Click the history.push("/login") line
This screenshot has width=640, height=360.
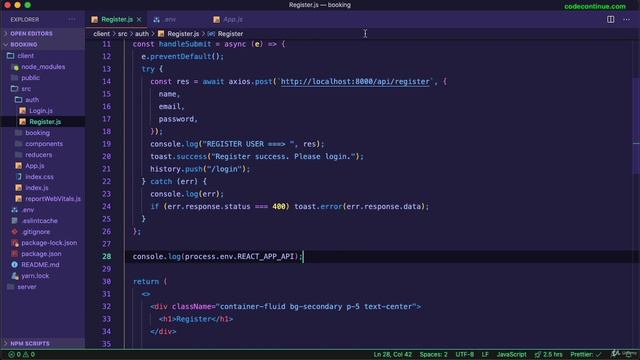[x=200, y=169]
